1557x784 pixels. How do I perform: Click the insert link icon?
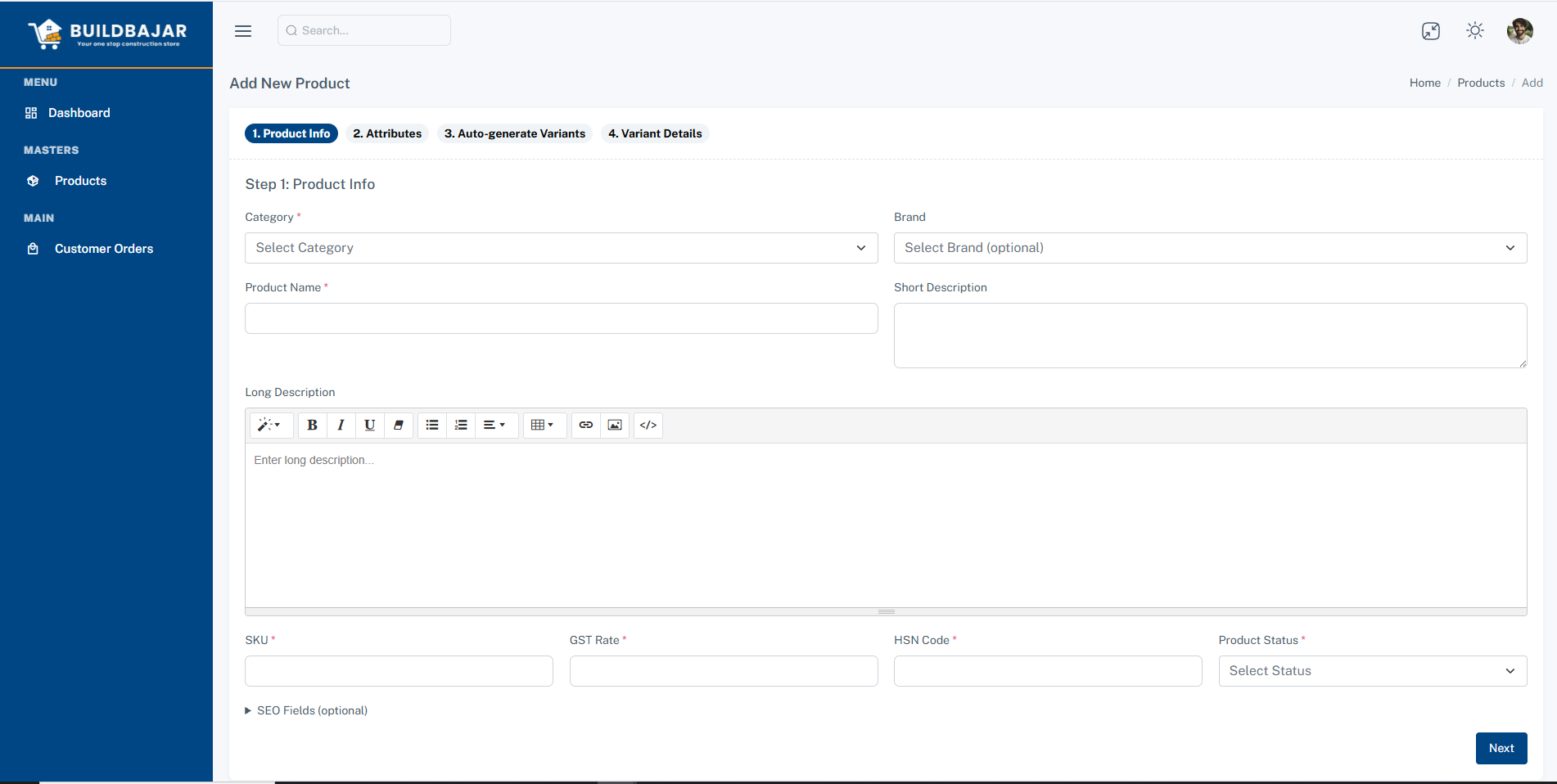pos(586,425)
